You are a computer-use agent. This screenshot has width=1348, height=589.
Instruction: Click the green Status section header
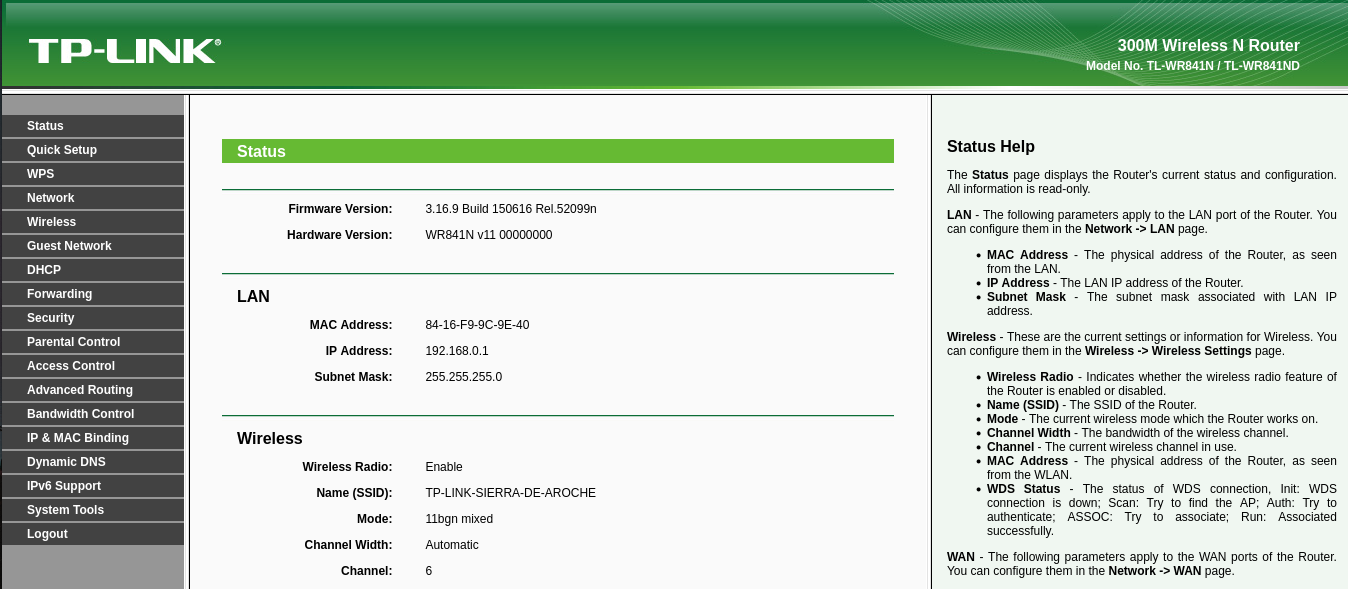pos(558,151)
